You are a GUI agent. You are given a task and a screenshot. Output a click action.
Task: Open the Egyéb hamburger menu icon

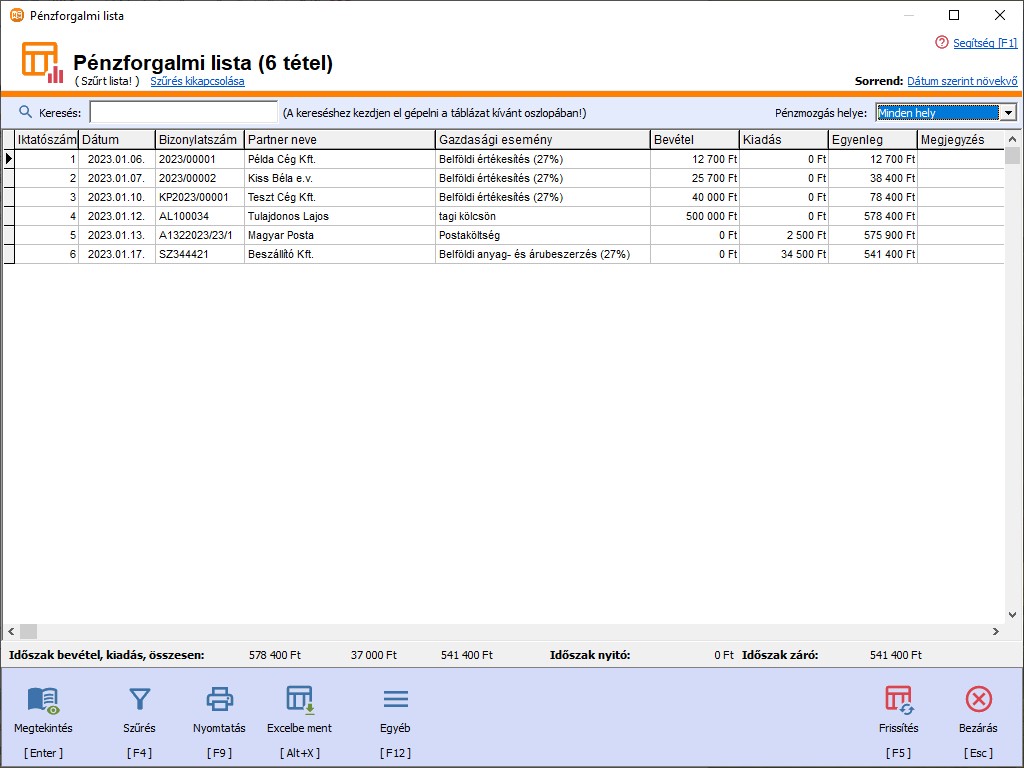[395, 699]
